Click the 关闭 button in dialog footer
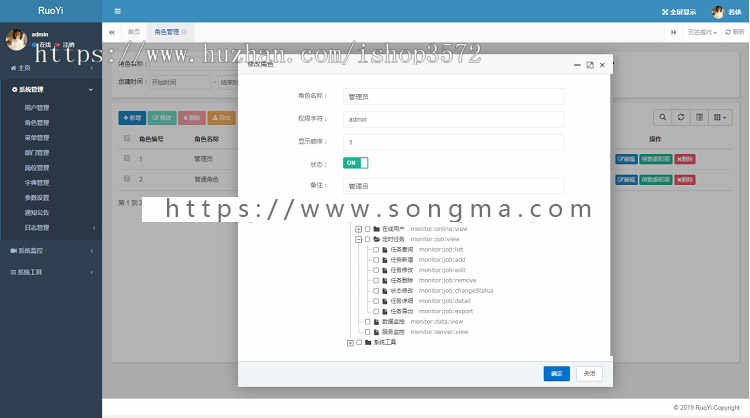The image size is (750, 418). (589, 374)
